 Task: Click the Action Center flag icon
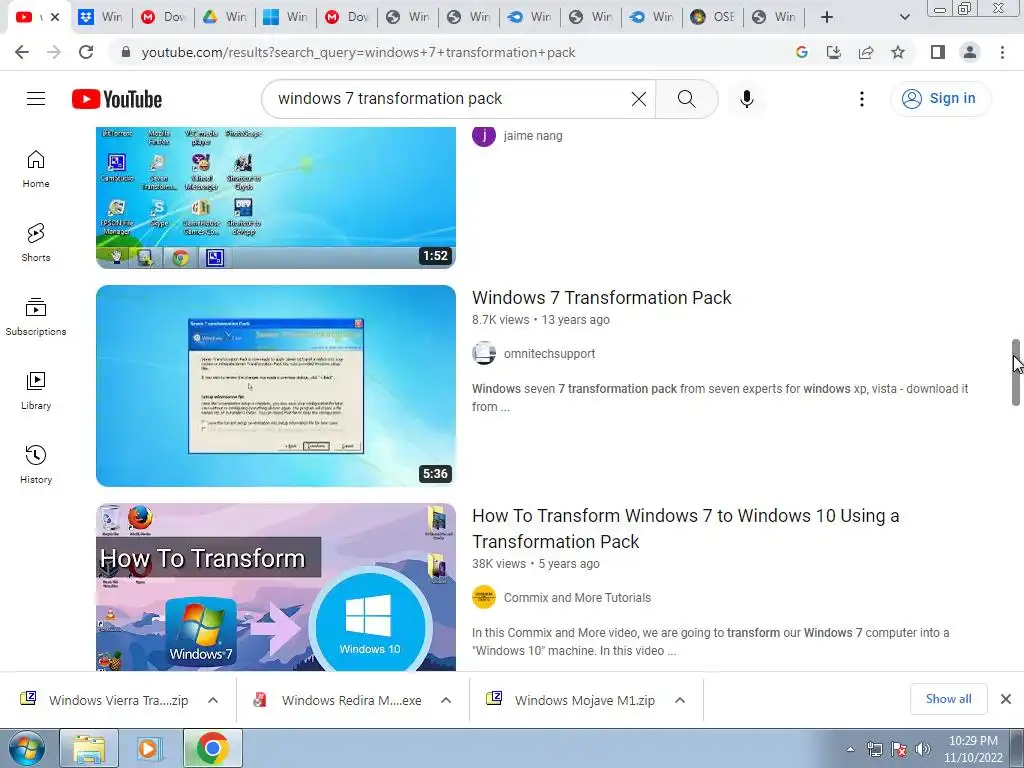(899, 749)
